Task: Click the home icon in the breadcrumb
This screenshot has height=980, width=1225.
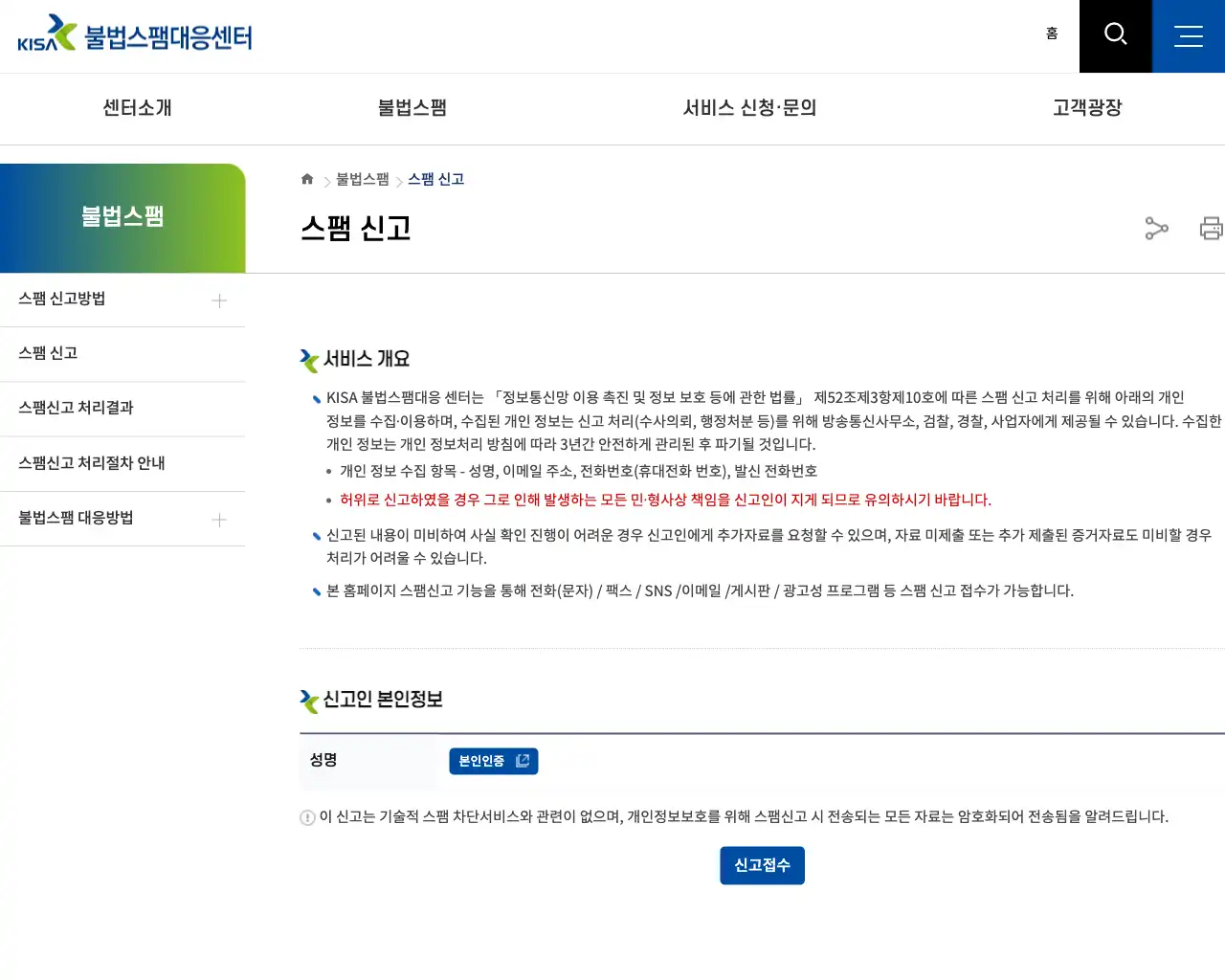Action: click(306, 178)
